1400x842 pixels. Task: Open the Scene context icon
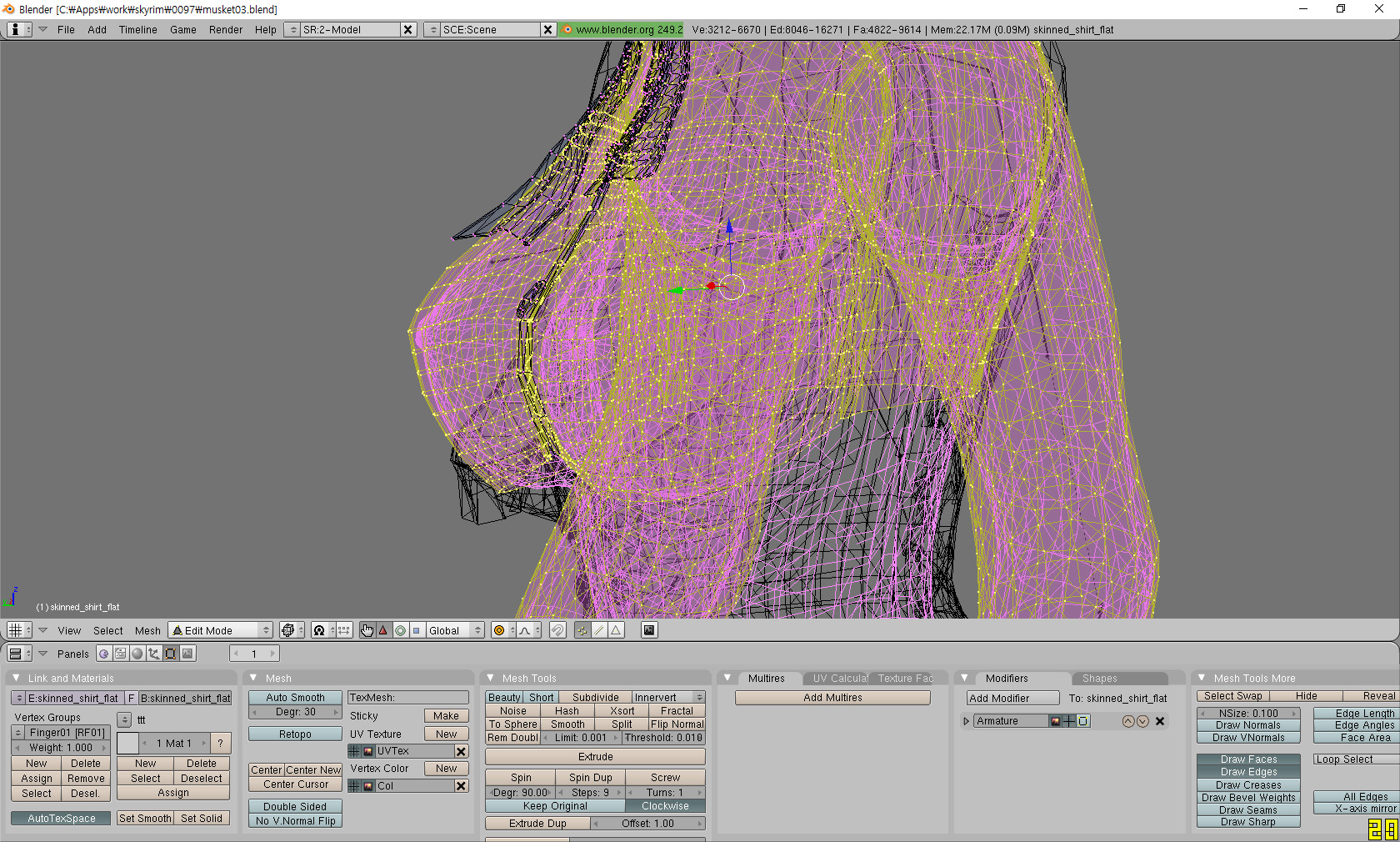pyautogui.click(x=187, y=654)
